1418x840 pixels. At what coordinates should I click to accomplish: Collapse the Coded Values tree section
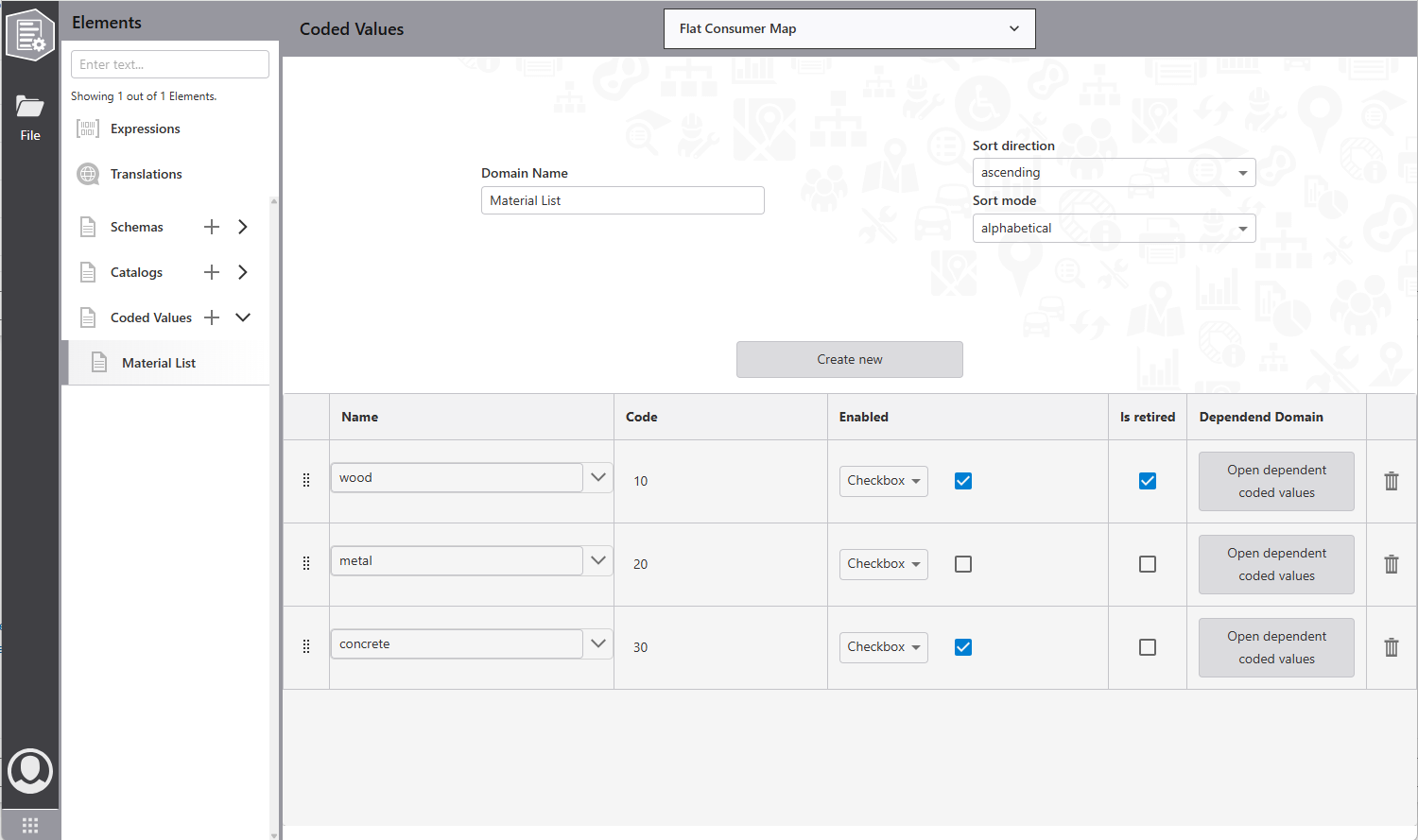click(243, 317)
